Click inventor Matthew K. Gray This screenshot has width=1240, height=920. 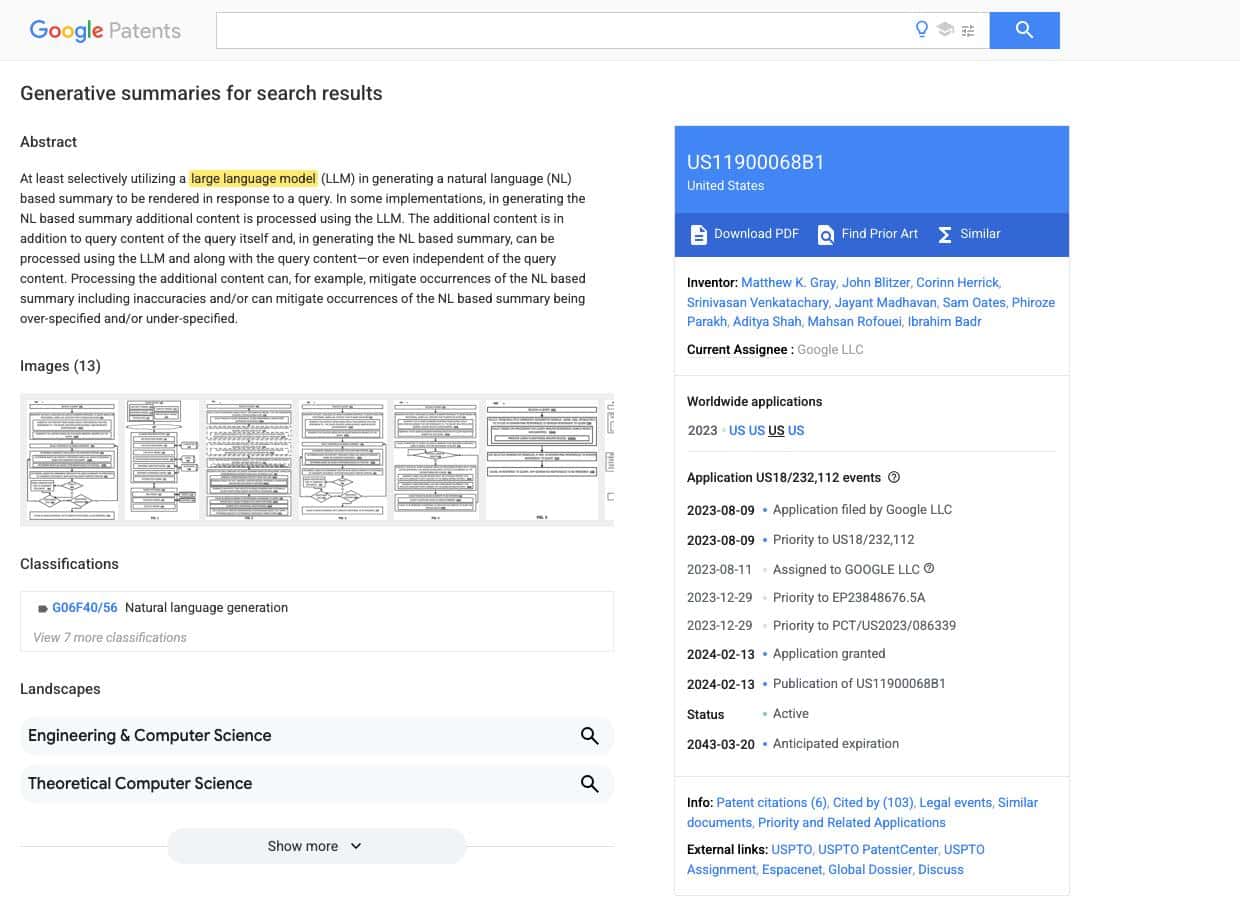[787, 282]
